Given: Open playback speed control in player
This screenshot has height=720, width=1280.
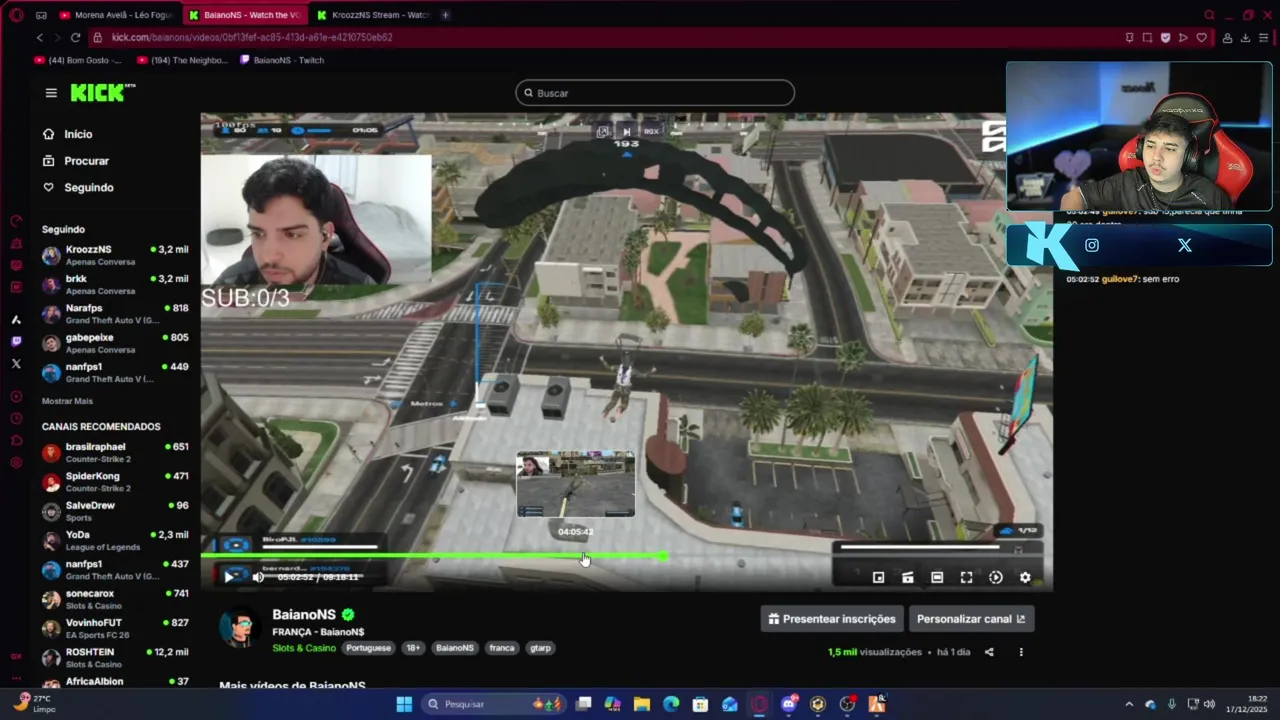Looking at the screenshot, I should (x=996, y=577).
